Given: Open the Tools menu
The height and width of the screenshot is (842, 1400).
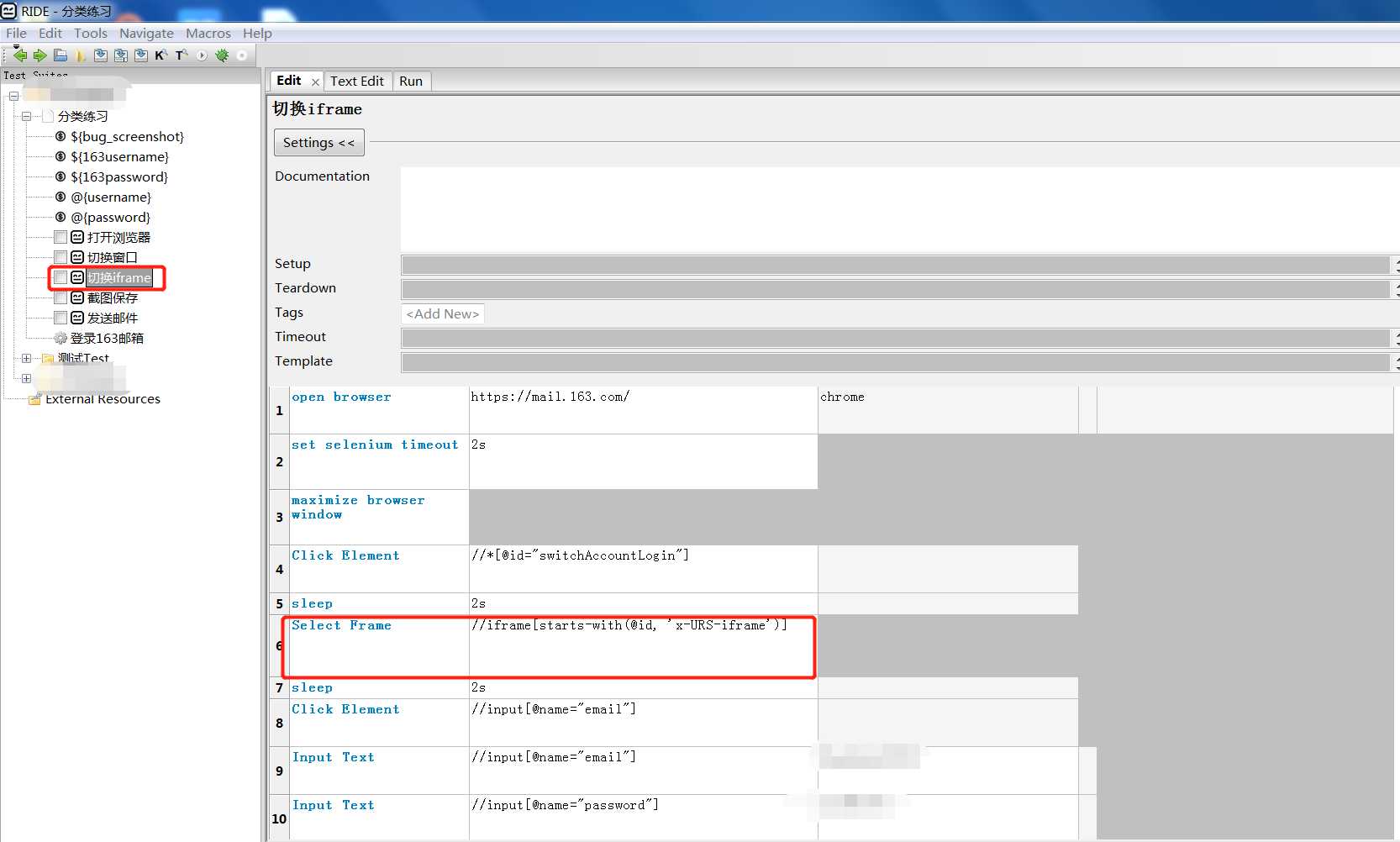Looking at the screenshot, I should (x=91, y=33).
